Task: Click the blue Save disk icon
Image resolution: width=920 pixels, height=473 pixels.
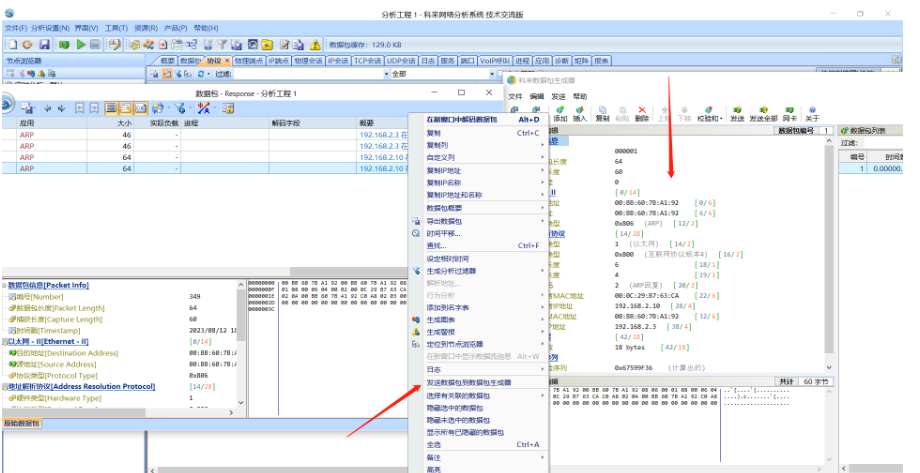Action: (45, 45)
